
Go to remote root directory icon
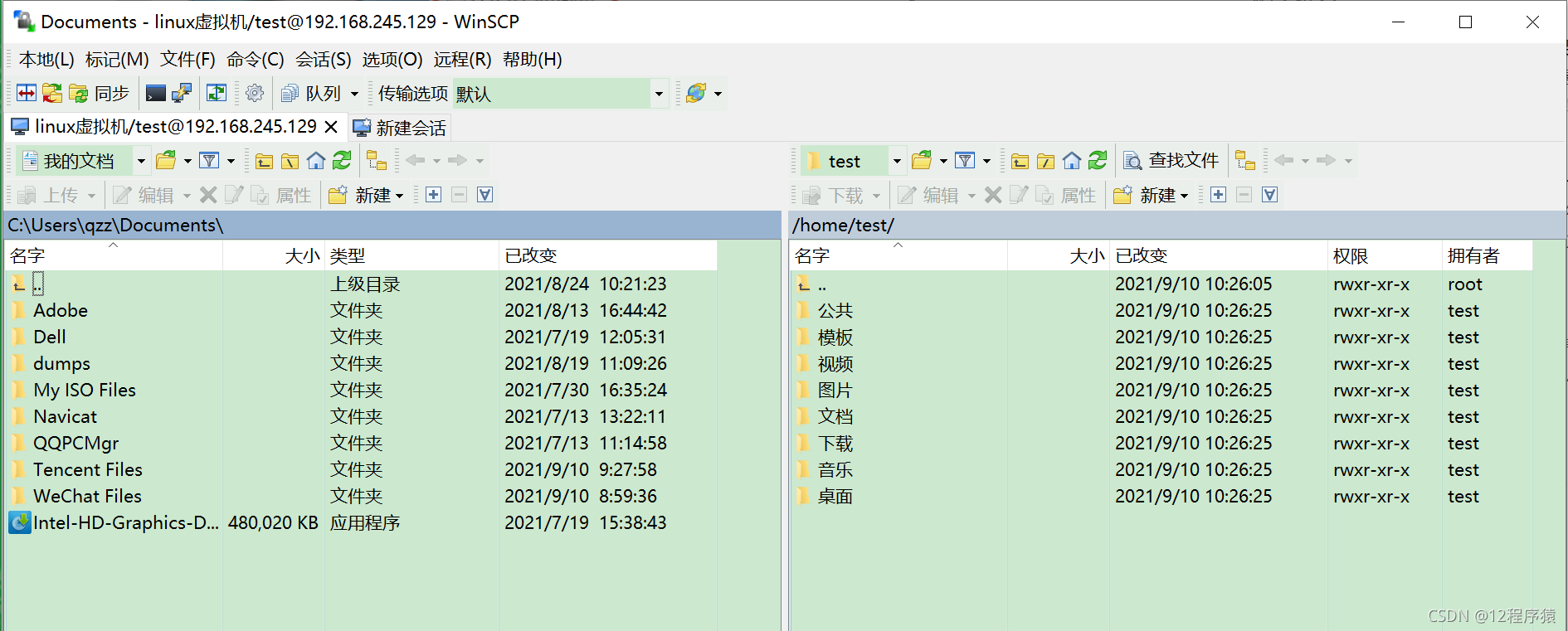point(1046,161)
